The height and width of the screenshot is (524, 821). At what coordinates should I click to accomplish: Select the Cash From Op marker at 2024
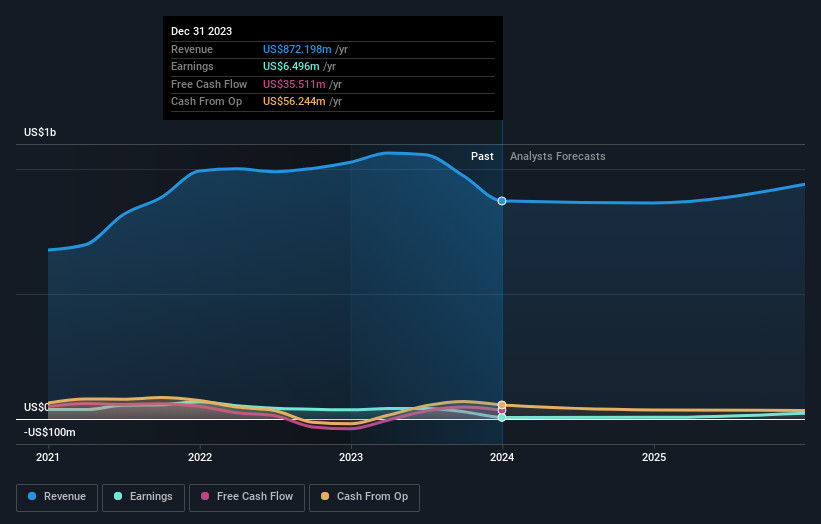[x=502, y=405]
